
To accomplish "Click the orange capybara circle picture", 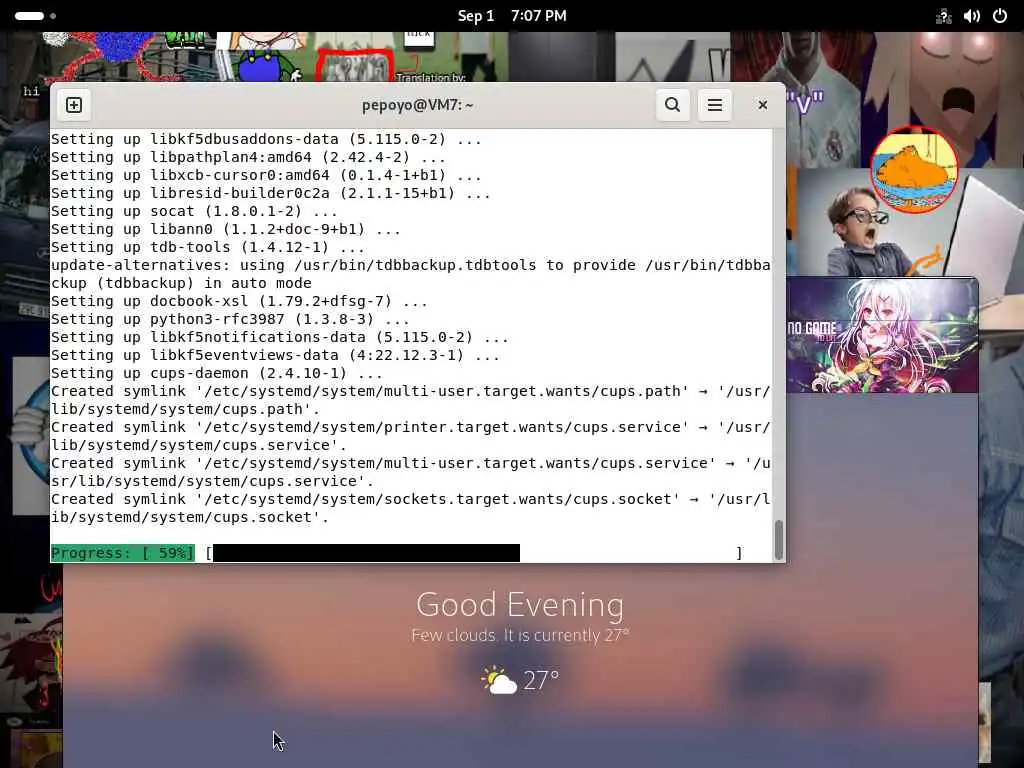I will tap(914, 170).
